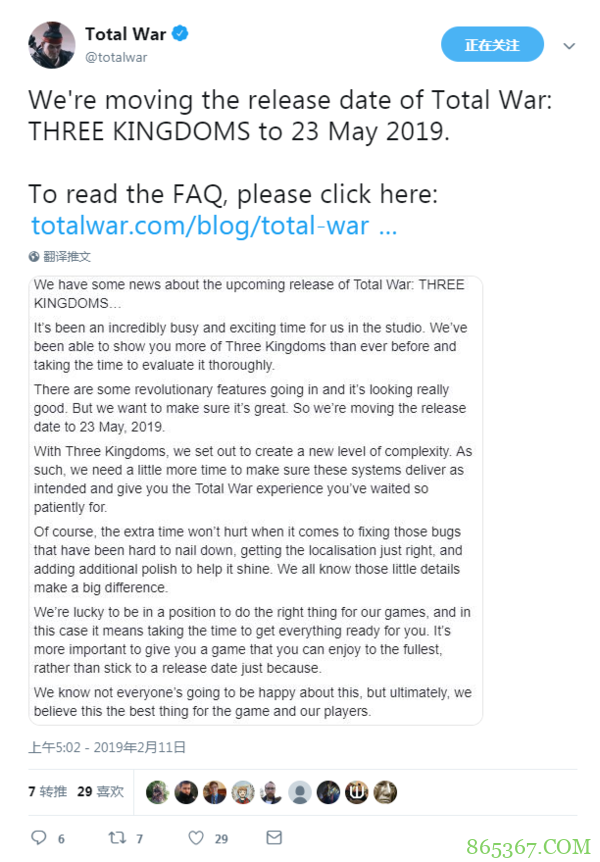Click the envelope direct message icon
Image resolution: width=600 pixels, height=862 pixels.
(274, 837)
